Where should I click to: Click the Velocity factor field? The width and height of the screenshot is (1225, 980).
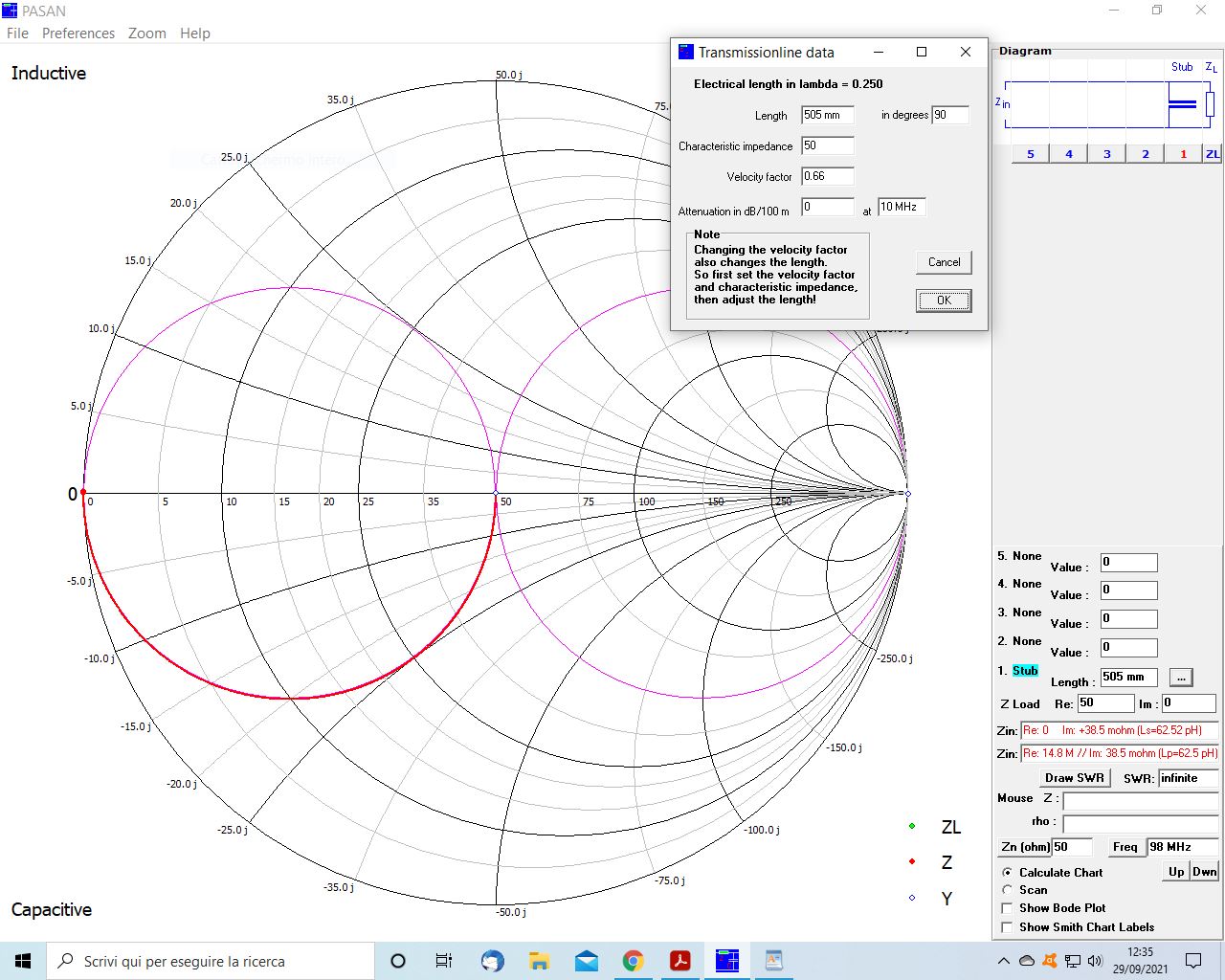coord(828,176)
